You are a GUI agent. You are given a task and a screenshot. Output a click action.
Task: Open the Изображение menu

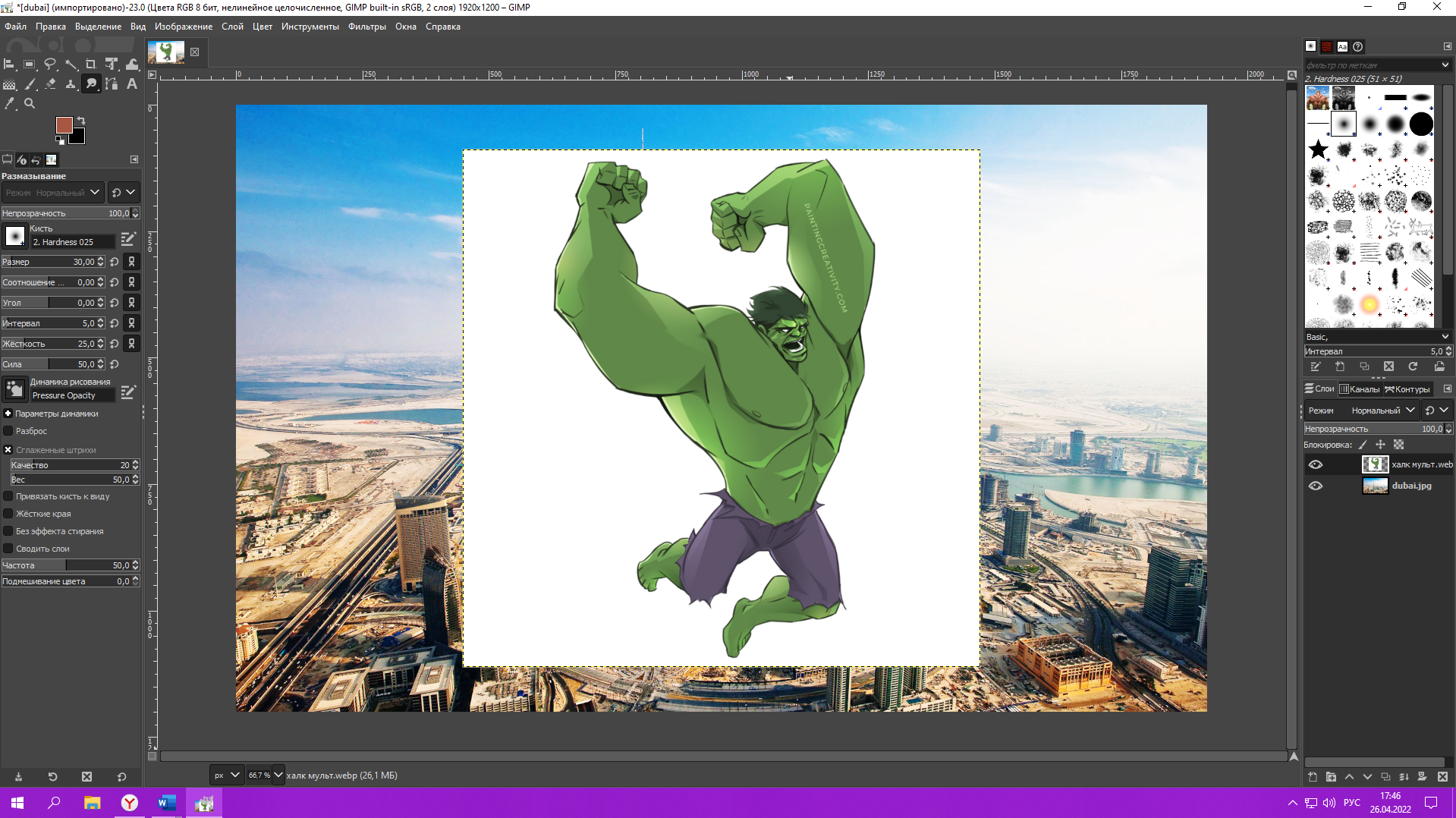[184, 27]
